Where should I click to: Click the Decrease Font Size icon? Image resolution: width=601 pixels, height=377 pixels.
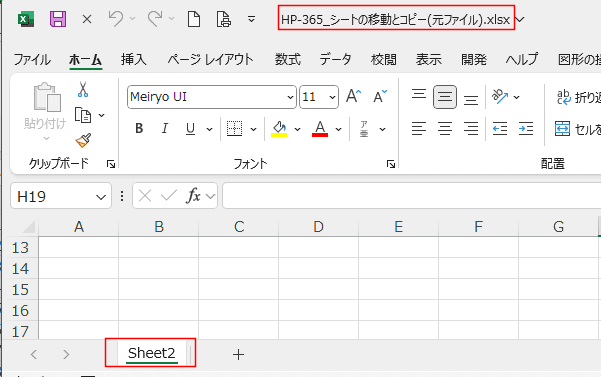tap(380, 96)
